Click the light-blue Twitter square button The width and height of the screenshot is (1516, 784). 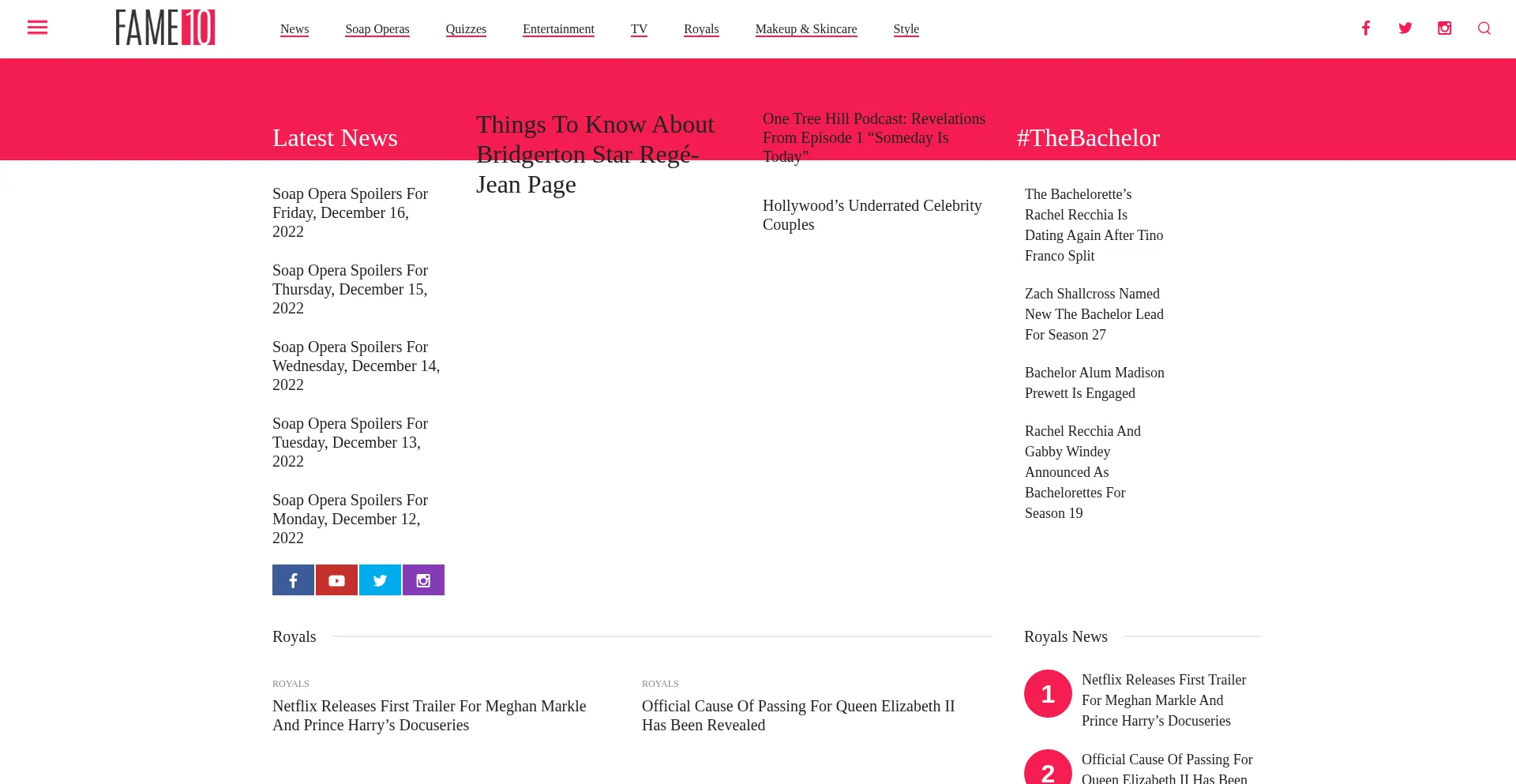coord(380,580)
